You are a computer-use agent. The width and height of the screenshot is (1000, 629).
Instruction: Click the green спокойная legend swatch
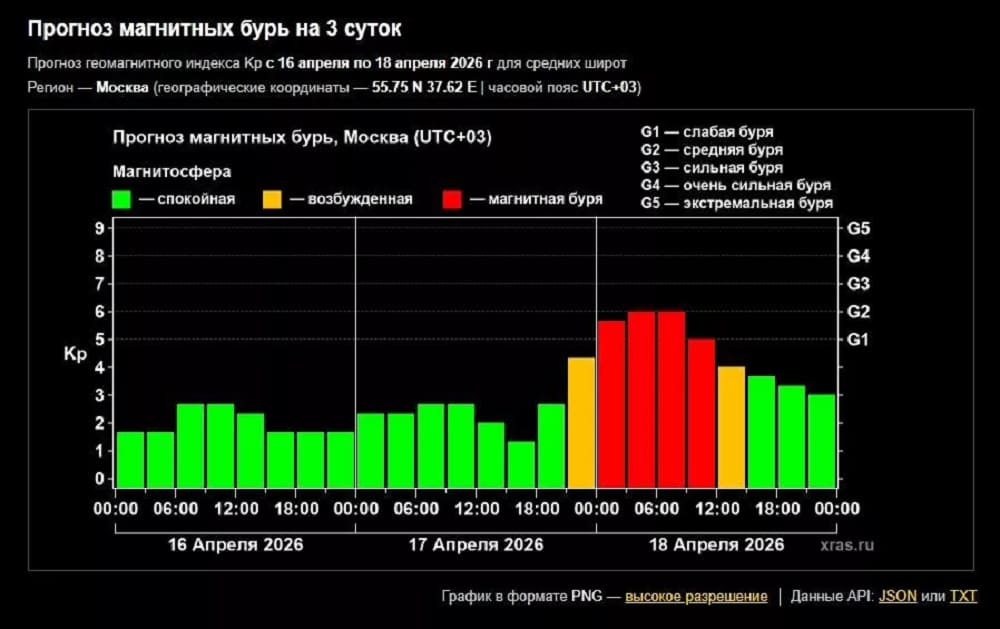[122, 199]
